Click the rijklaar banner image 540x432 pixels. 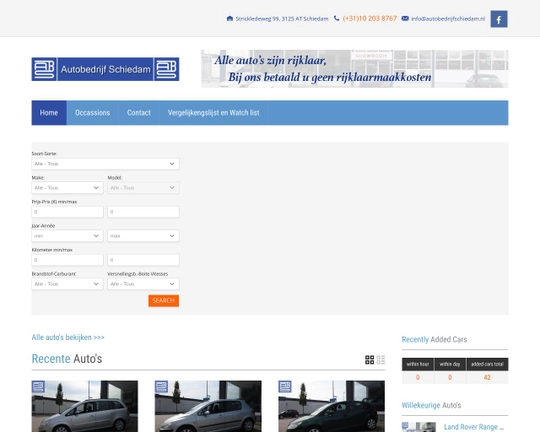pyautogui.click(x=354, y=69)
